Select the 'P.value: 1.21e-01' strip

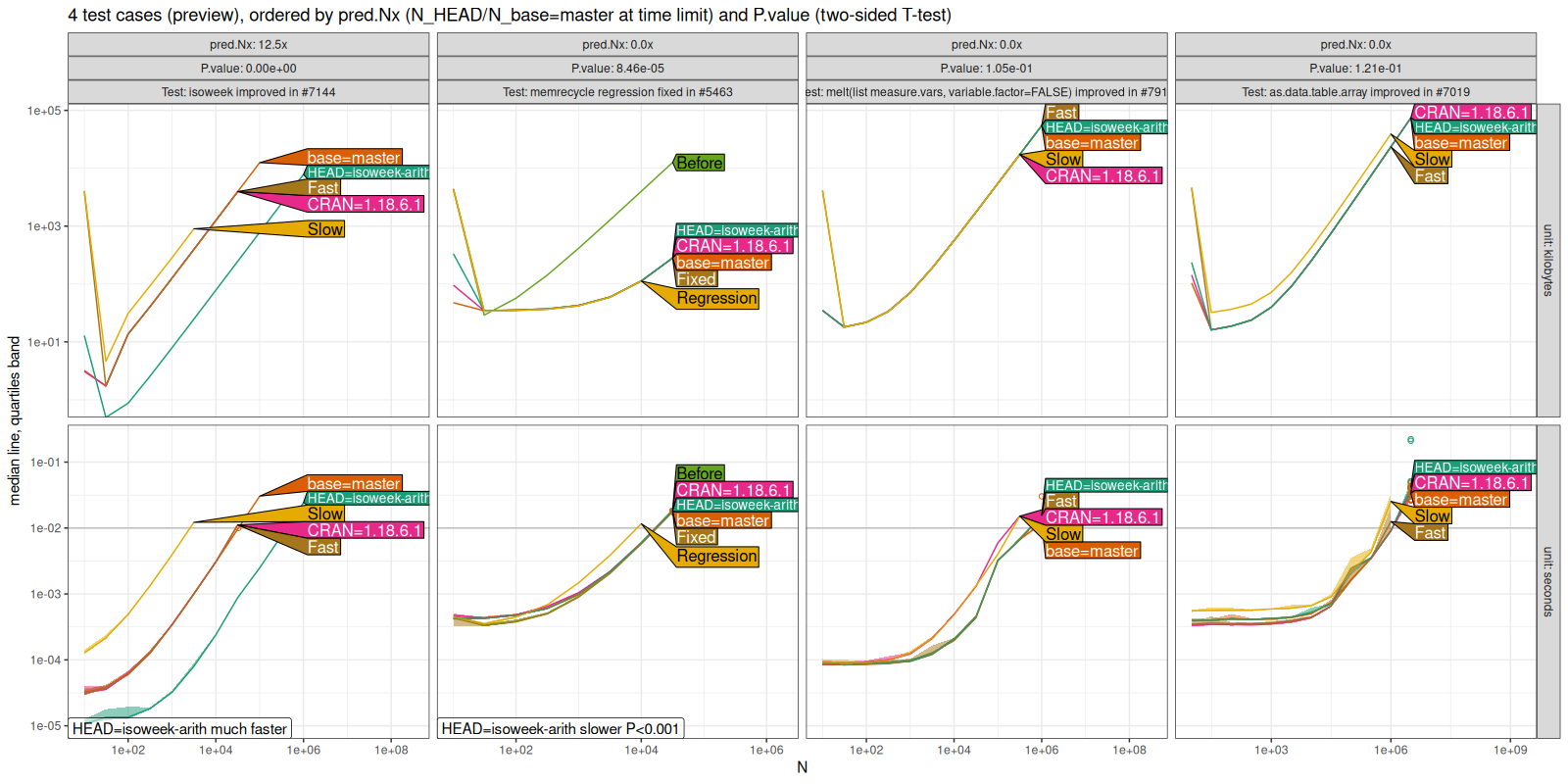click(x=1355, y=69)
